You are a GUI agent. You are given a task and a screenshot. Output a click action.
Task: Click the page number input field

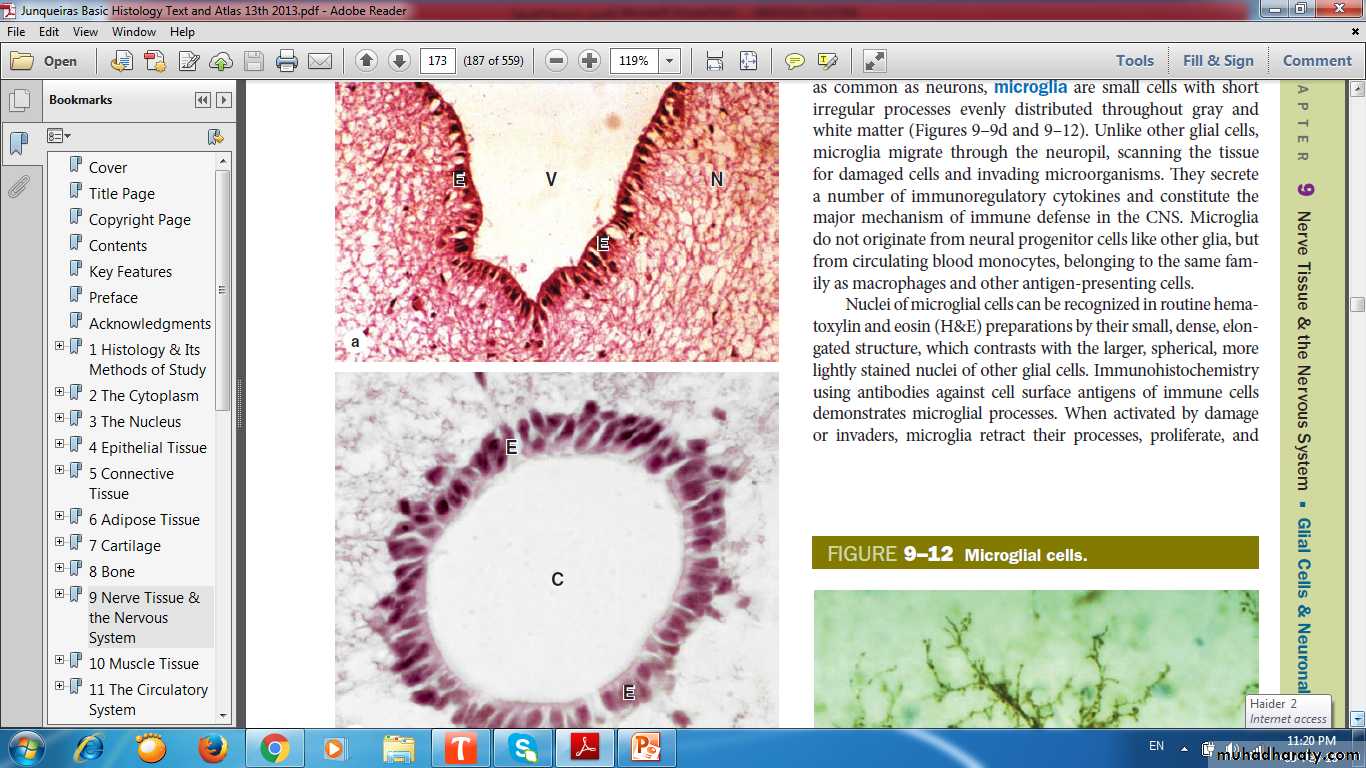click(x=437, y=61)
